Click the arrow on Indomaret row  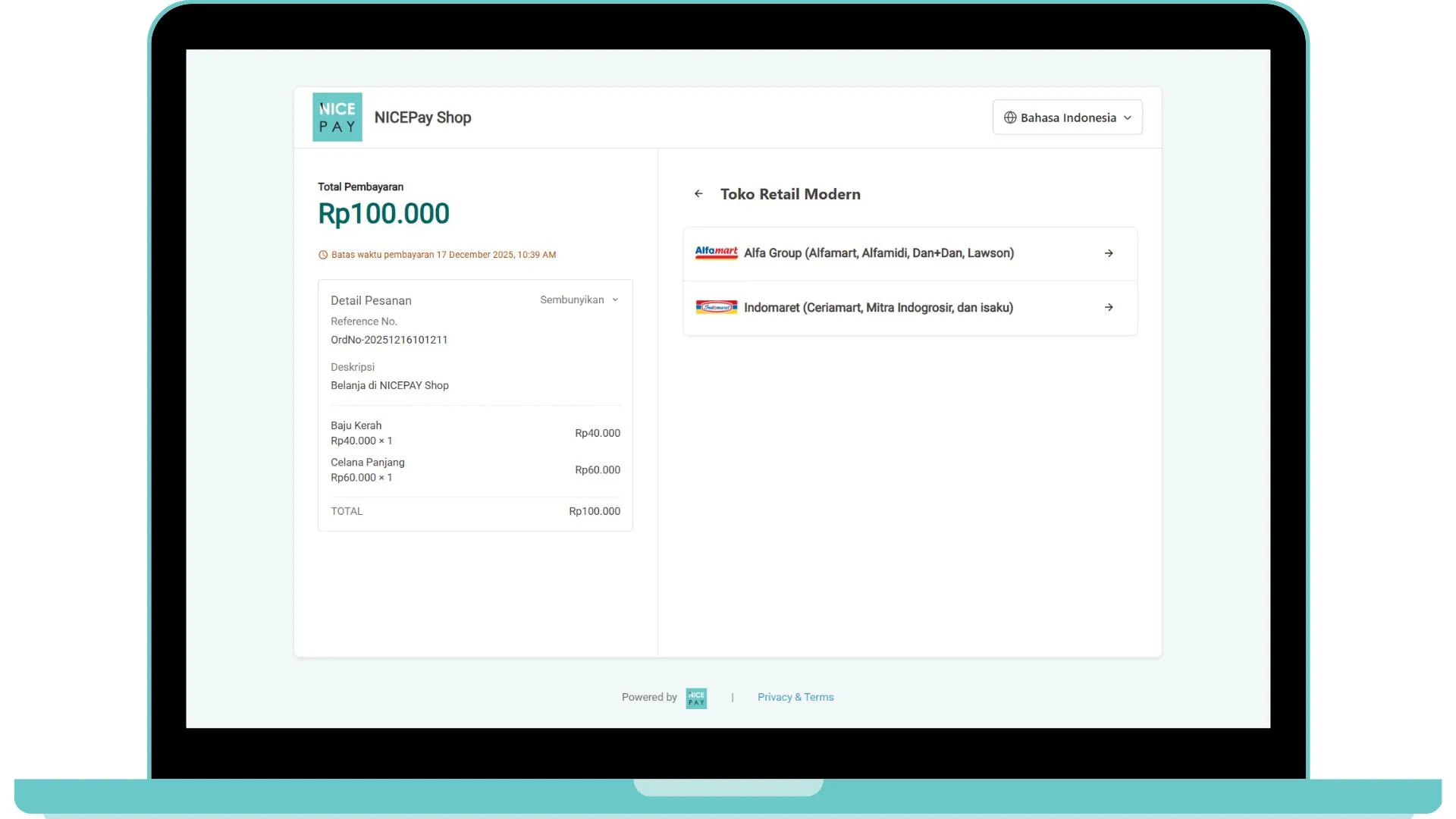1109,307
